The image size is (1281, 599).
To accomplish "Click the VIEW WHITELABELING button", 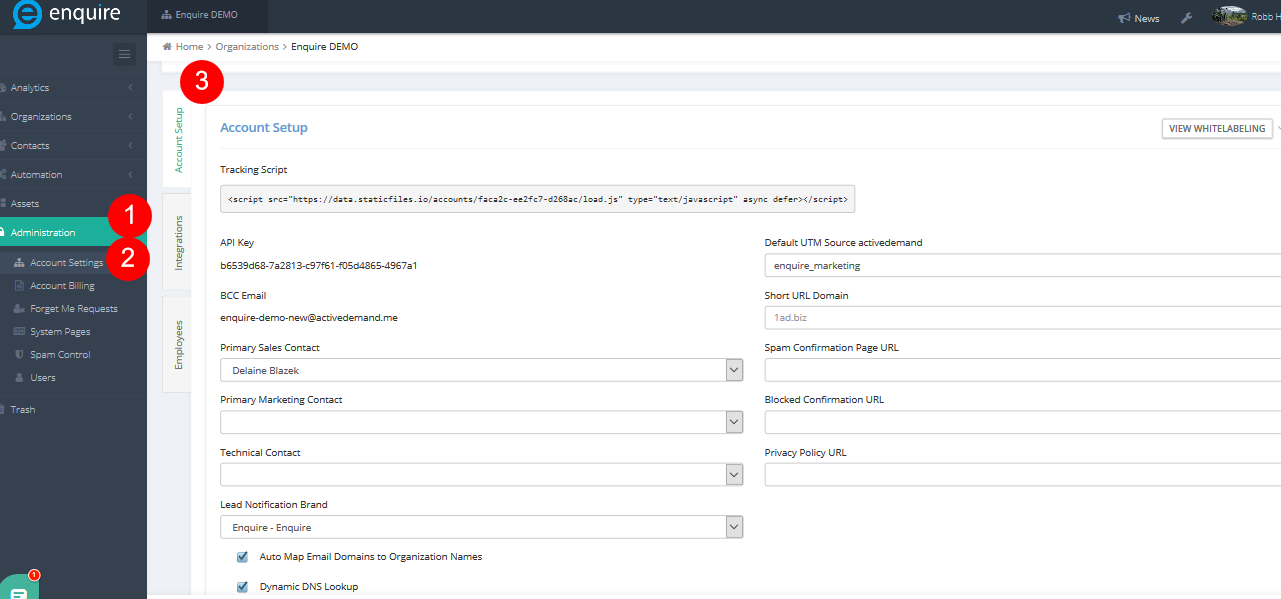I will pyautogui.click(x=1218, y=129).
